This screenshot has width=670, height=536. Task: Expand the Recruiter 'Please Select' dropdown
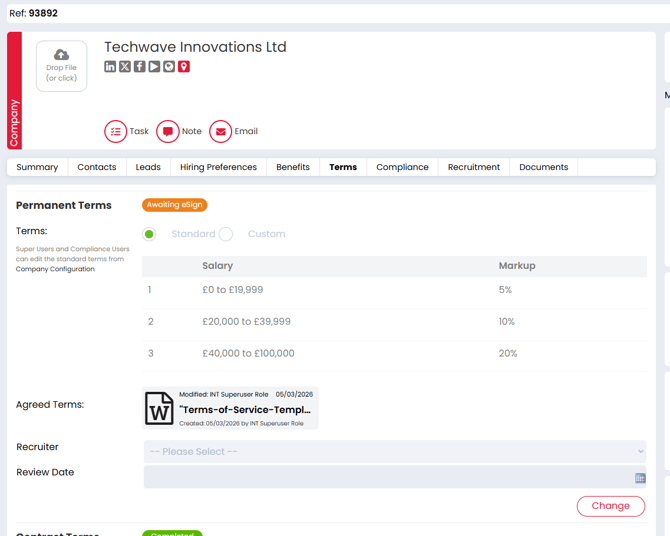point(395,451)
